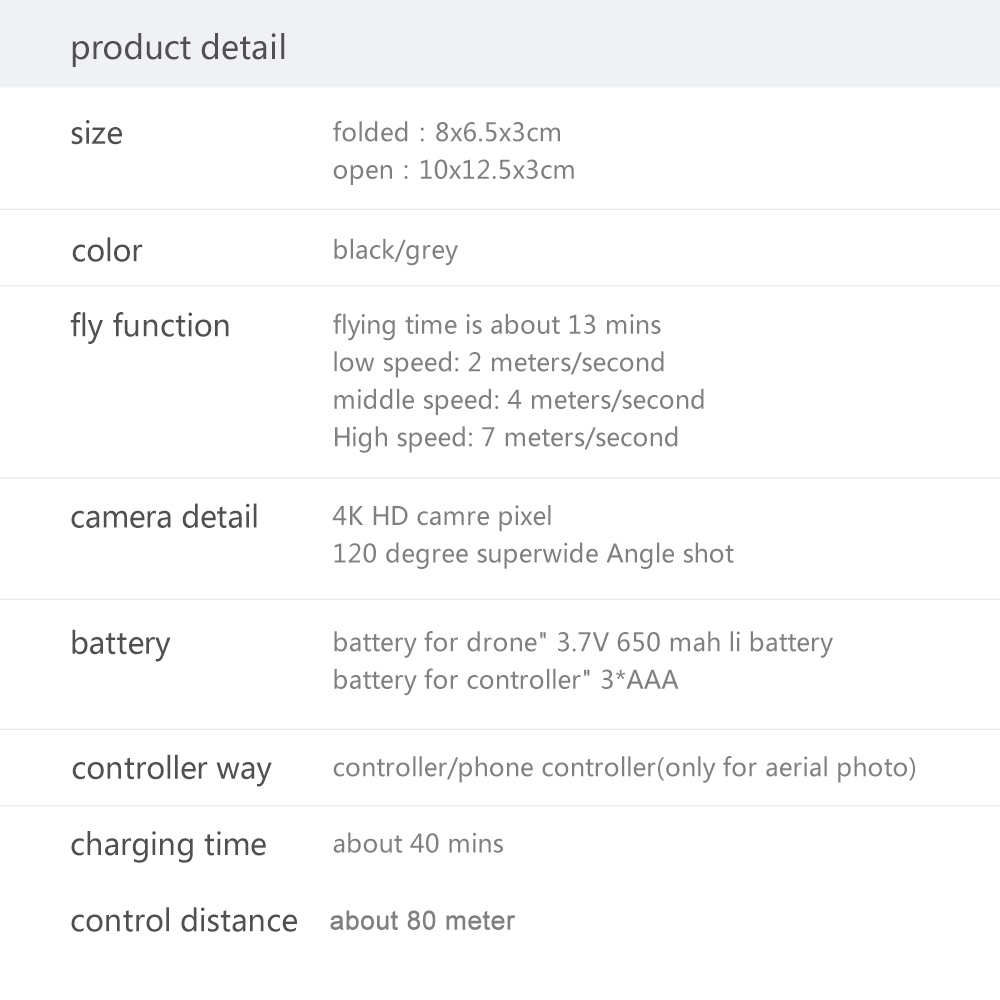Click the 120 degree superwide Angle text
Viewport: 1000px width, 1000px height.
(x=533, y=554)
